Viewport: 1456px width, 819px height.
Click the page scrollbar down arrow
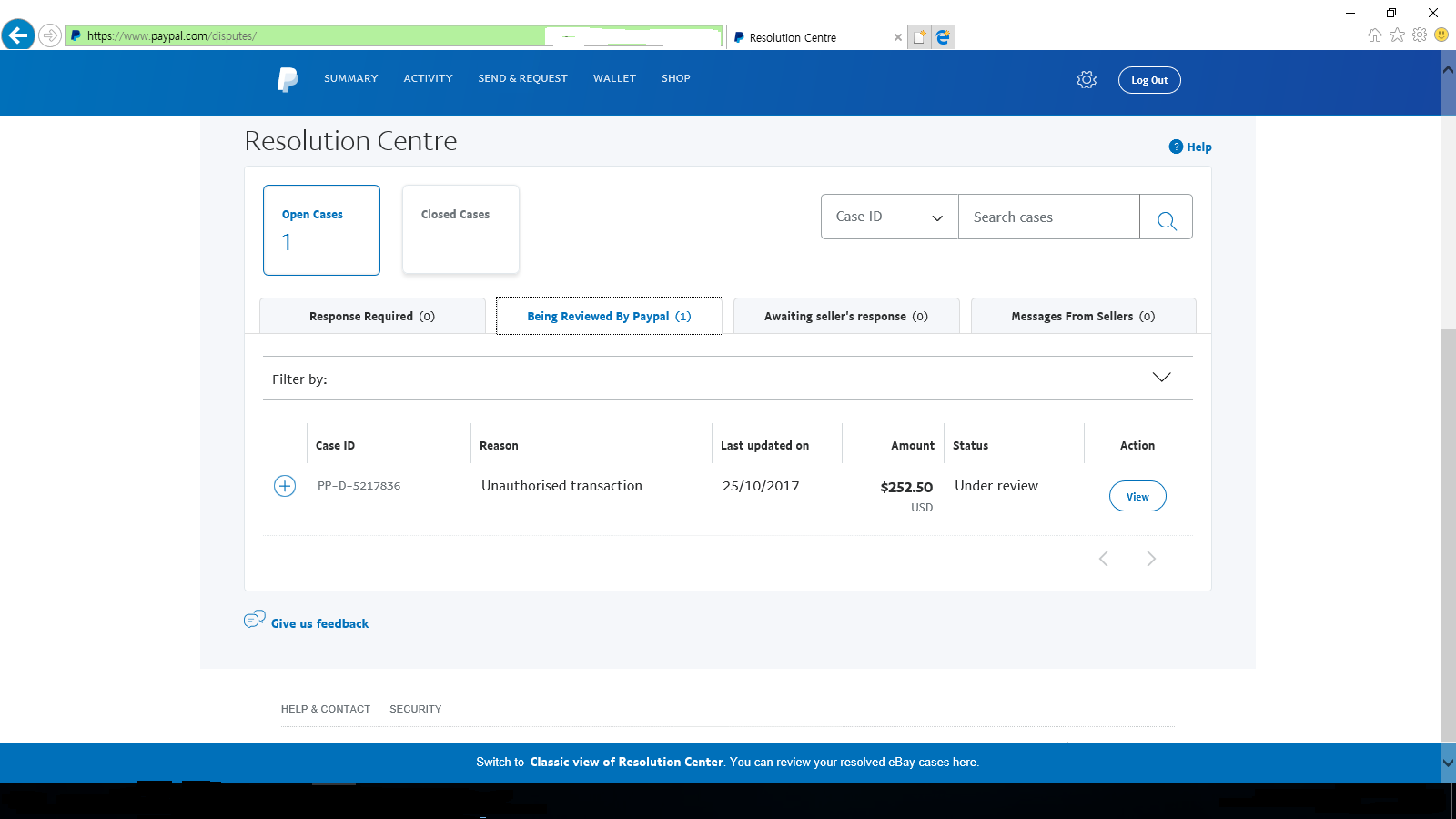tap(1448, 763)
